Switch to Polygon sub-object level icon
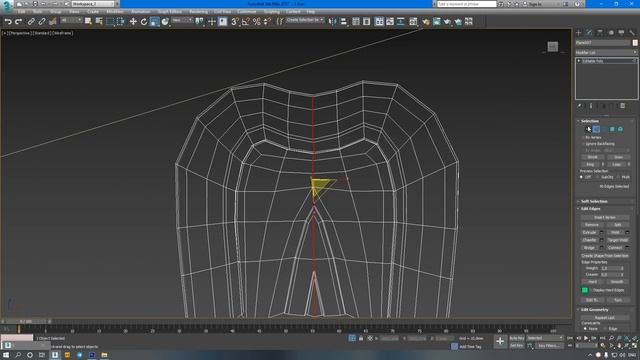The width and height of the screenshot is (640, 360). coord(612,129)
